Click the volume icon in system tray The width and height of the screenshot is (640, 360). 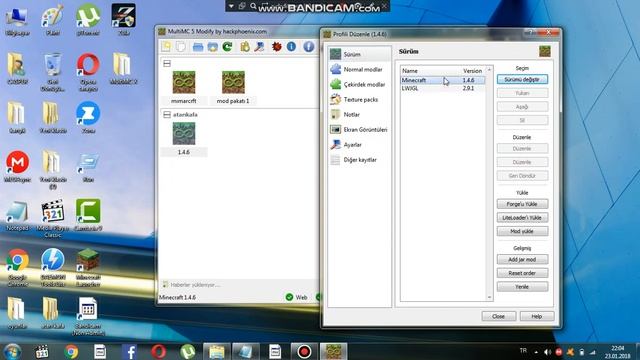pyautogui.click(x=547, y=351)
